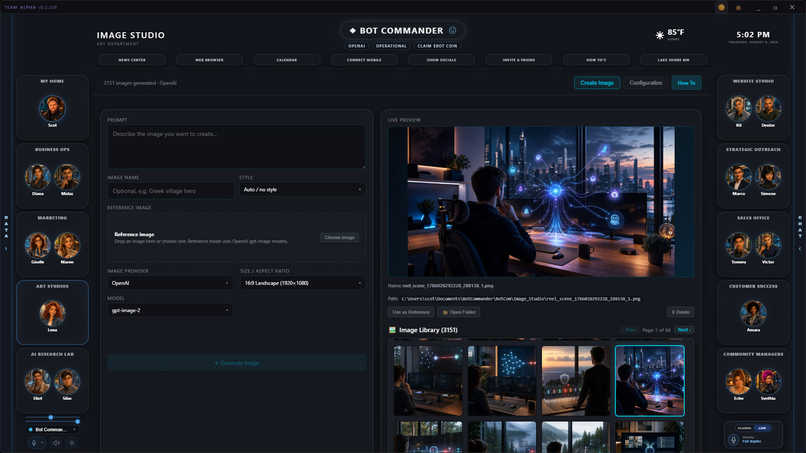Click the Generate Image button
This screenshot has width=806, height=453.
237,363
